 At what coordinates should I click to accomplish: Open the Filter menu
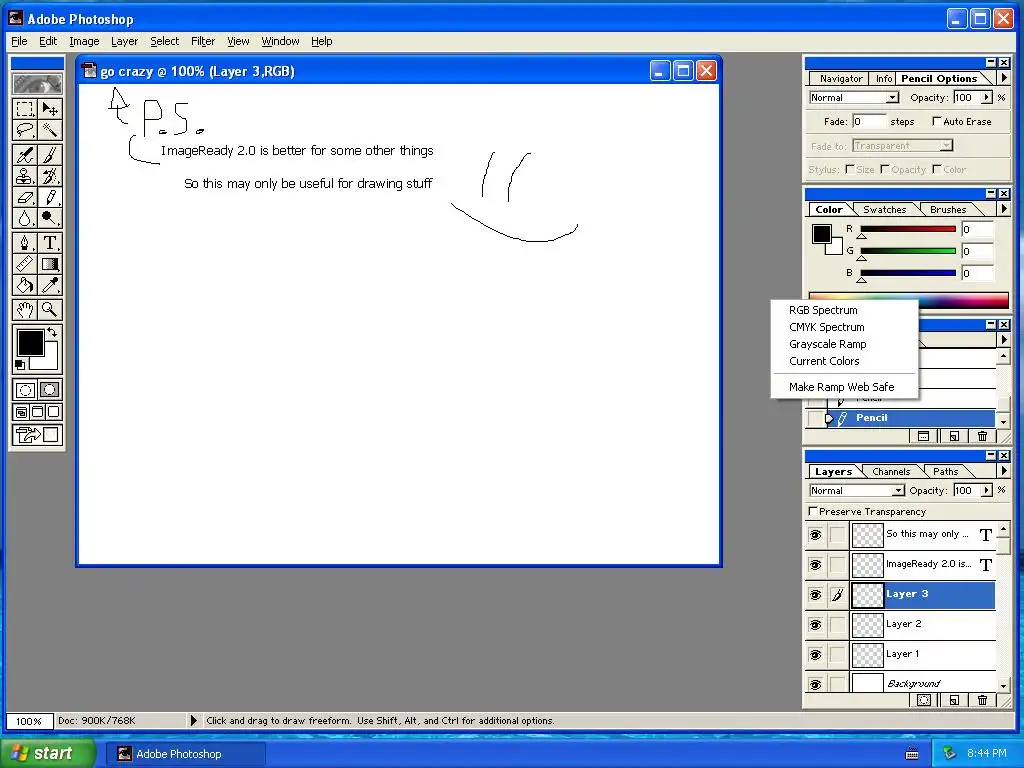pyautogui.click(x=202, y=41)
